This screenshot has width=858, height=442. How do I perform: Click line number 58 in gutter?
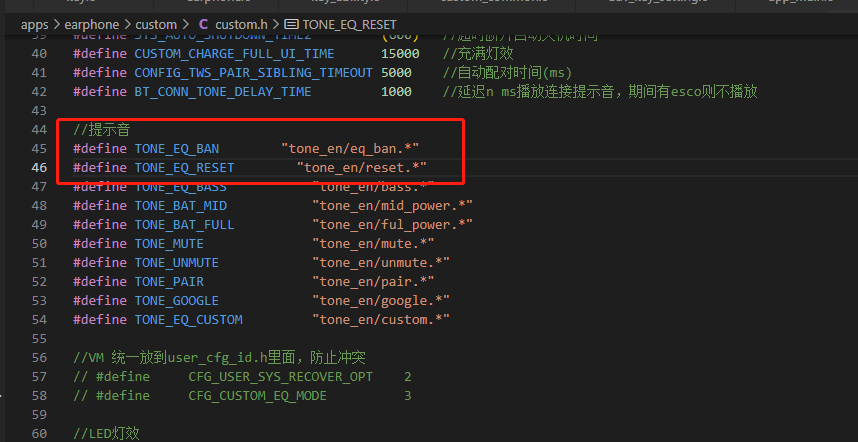point(39,396)
